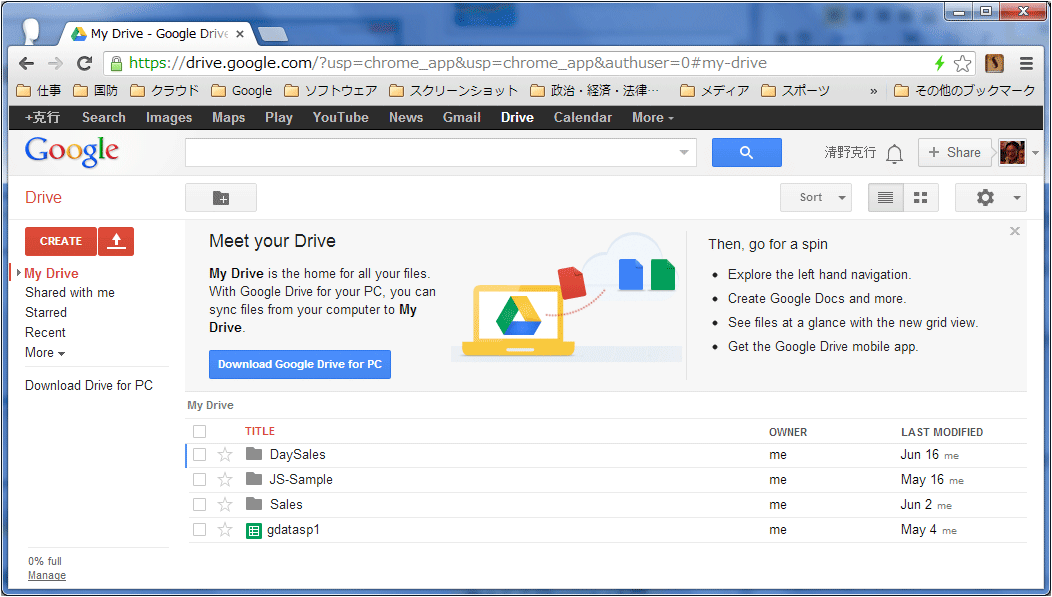Switch to grid view layout
Viewport: 1052px width, 597px height.
point(920,198)
